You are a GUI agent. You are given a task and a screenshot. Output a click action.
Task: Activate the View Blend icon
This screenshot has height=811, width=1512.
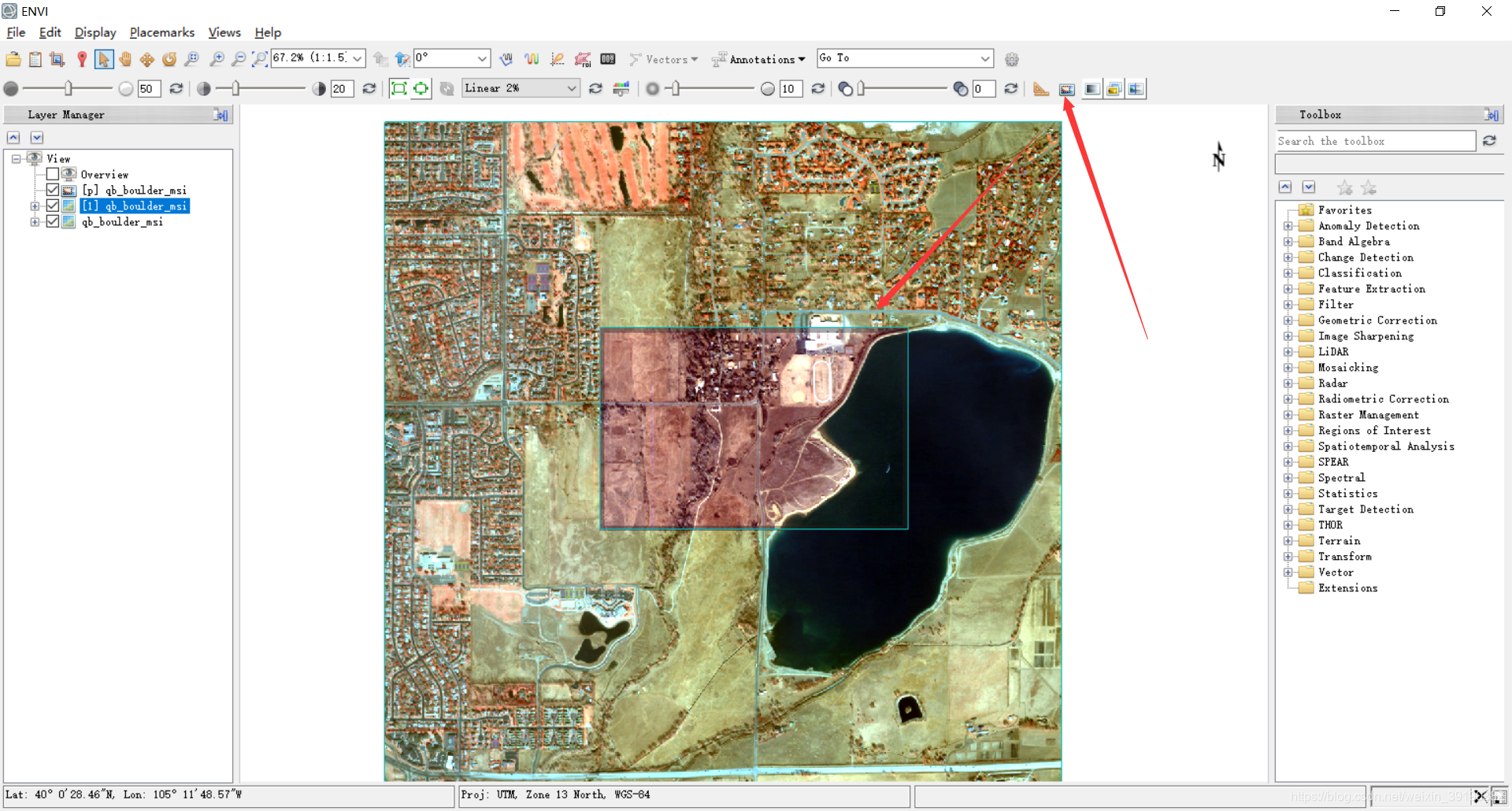tap(1091, 89)
